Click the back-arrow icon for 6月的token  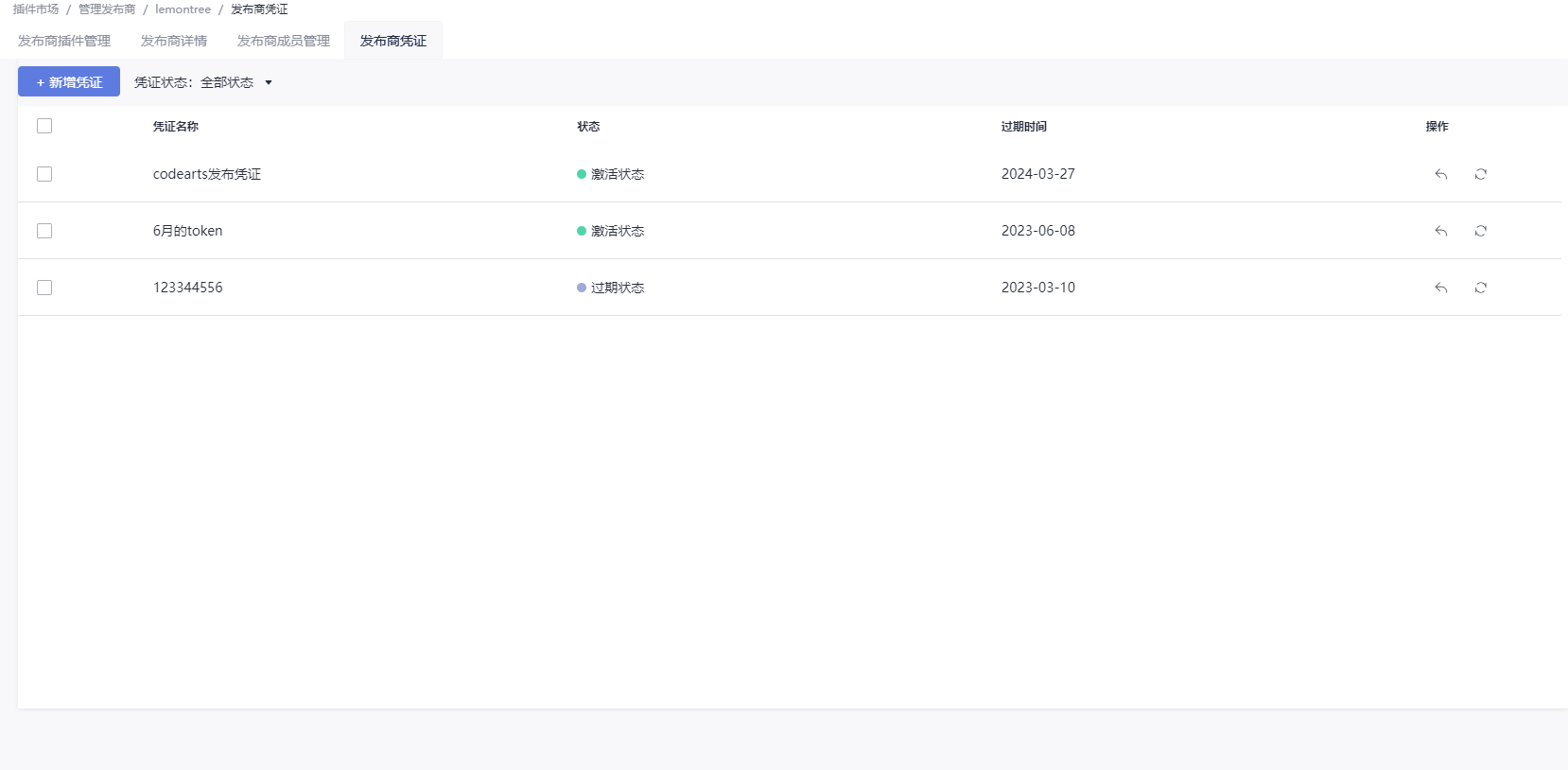tap(1440, 231)
